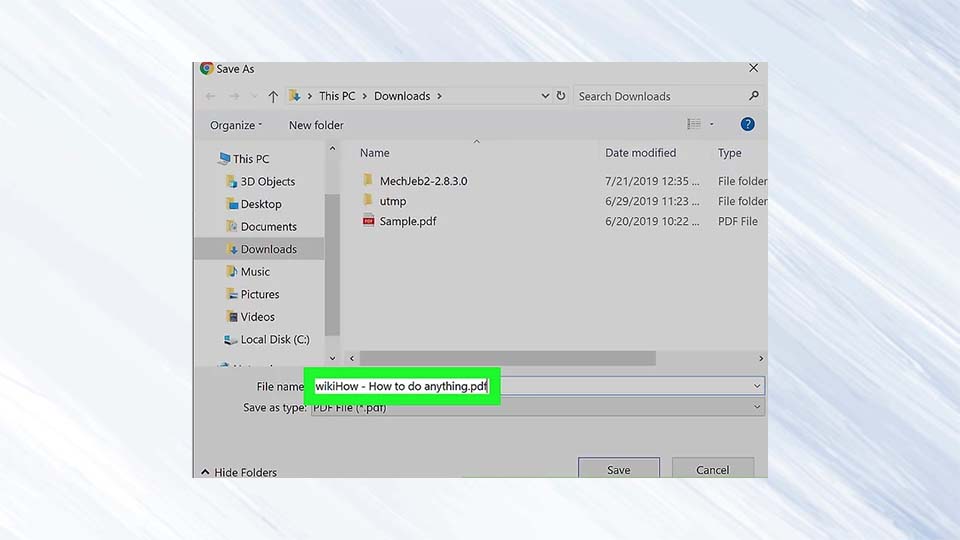Collapse with Hide Folders
Viewport: 960px width, 540px height.
point(239,472)
